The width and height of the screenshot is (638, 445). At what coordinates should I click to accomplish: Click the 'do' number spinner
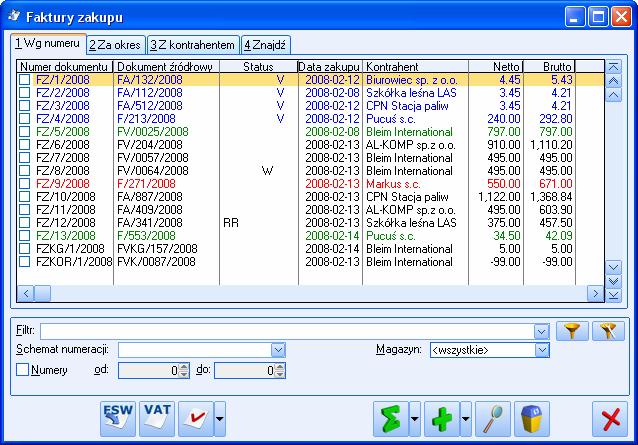(280, 370)
